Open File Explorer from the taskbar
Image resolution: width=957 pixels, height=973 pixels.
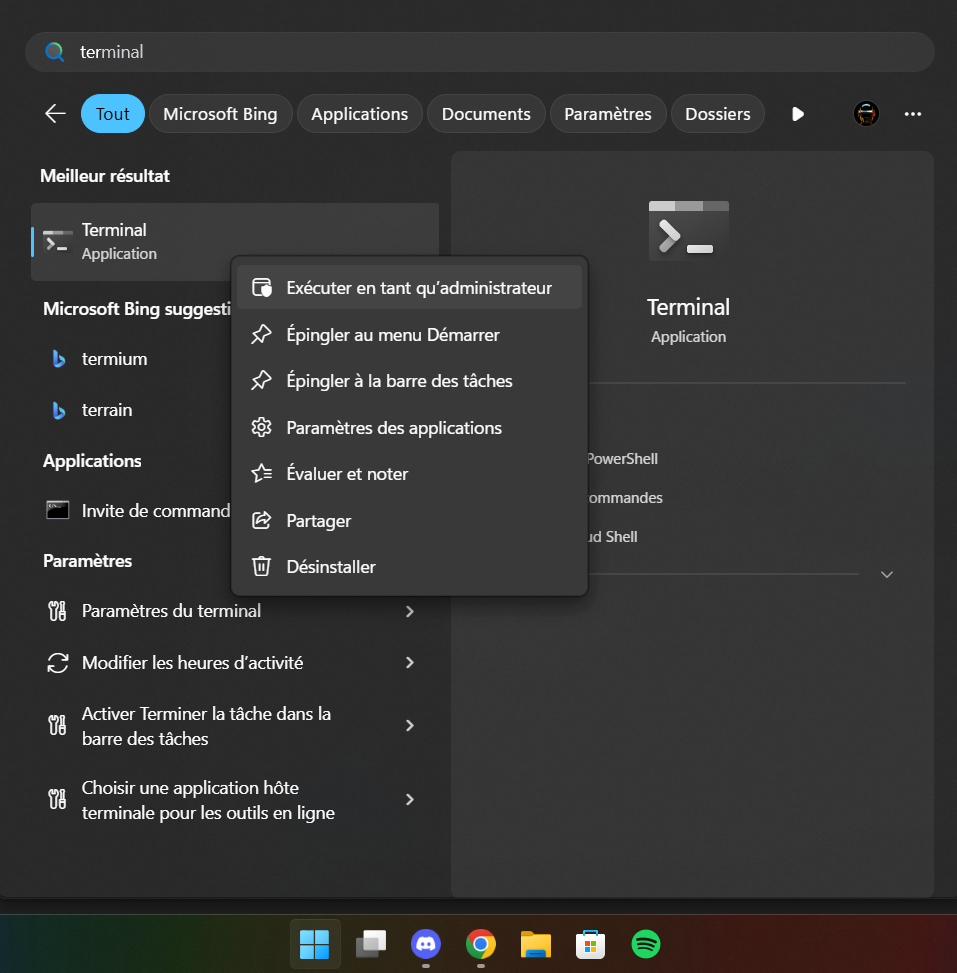click(536, 943)
